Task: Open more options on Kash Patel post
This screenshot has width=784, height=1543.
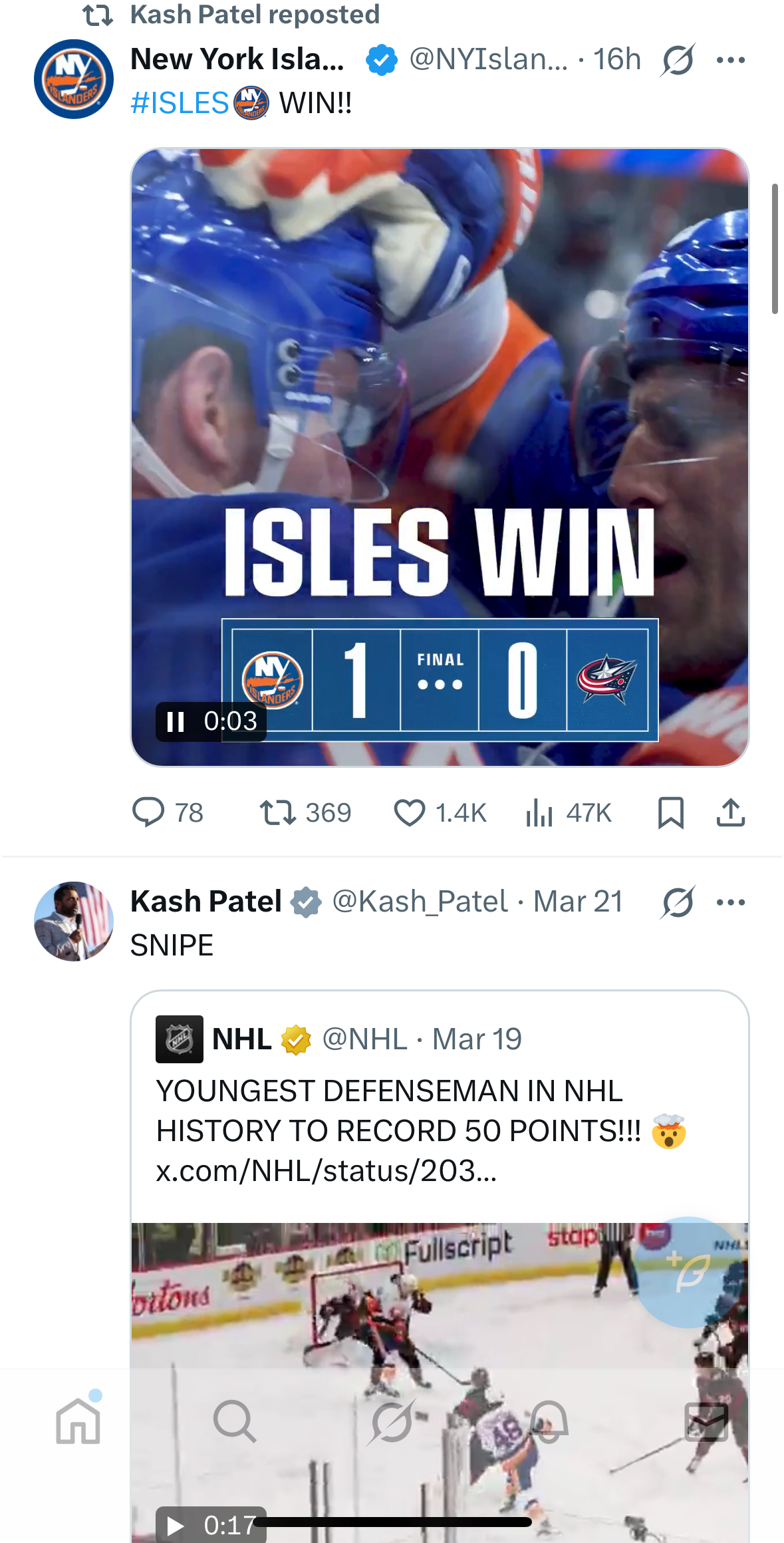Action: (731, 902)
